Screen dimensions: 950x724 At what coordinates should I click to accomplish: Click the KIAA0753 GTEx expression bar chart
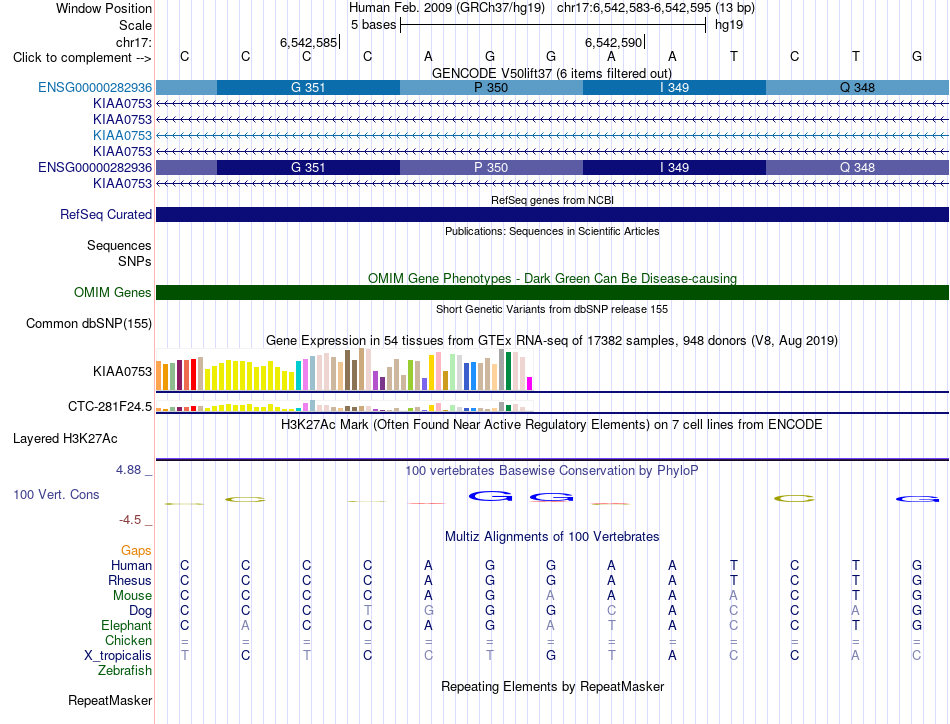pos(344,369)
